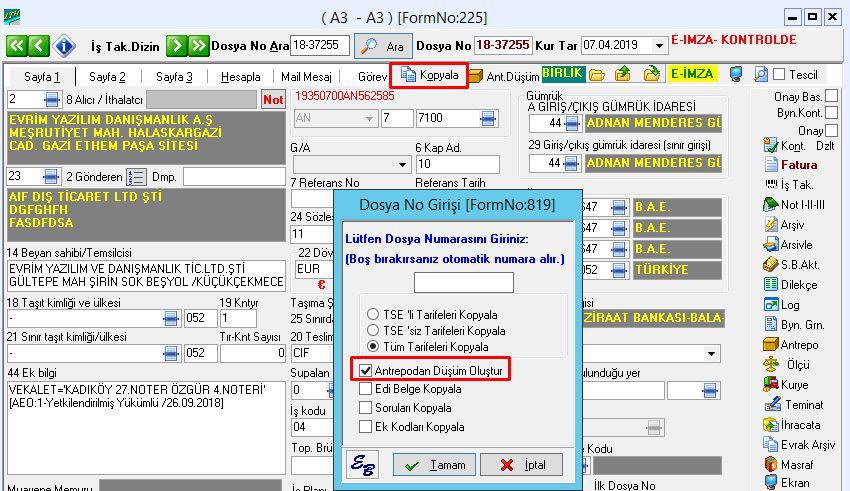Switch to the Sayfa 2 tab
The image size is (850, 491).
click(107, 76)
